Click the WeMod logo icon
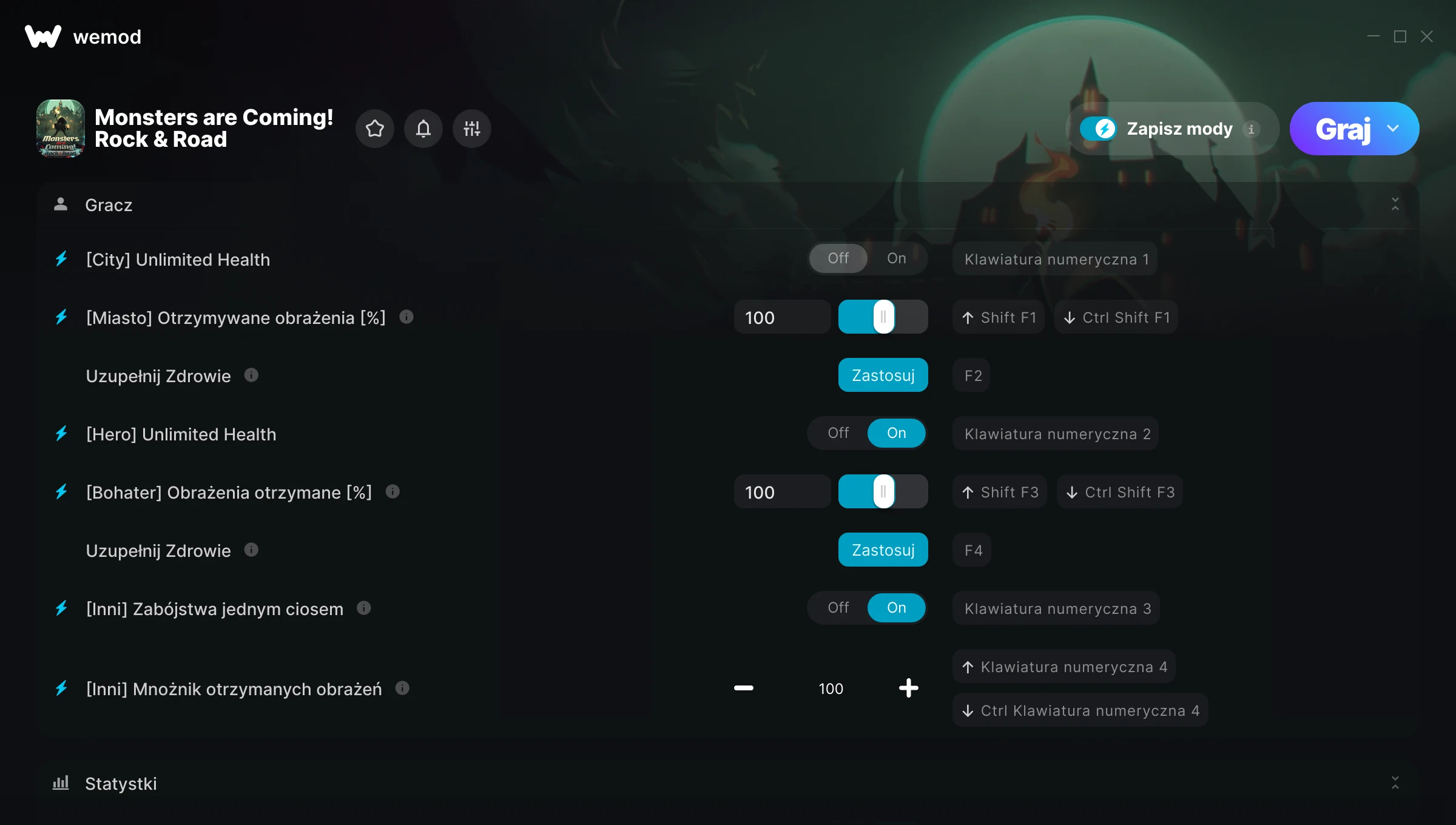 pos(42,36)
